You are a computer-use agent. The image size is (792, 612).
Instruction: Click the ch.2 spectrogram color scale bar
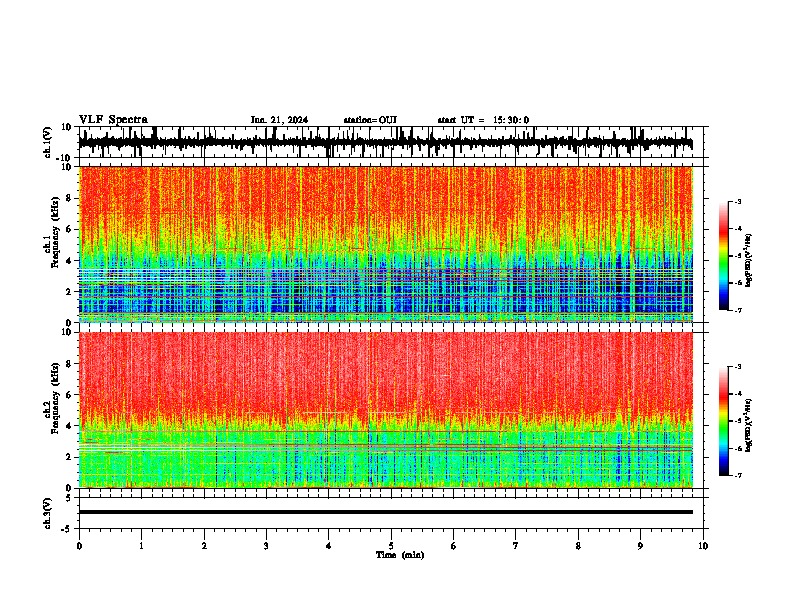click(x=723, y=421)
